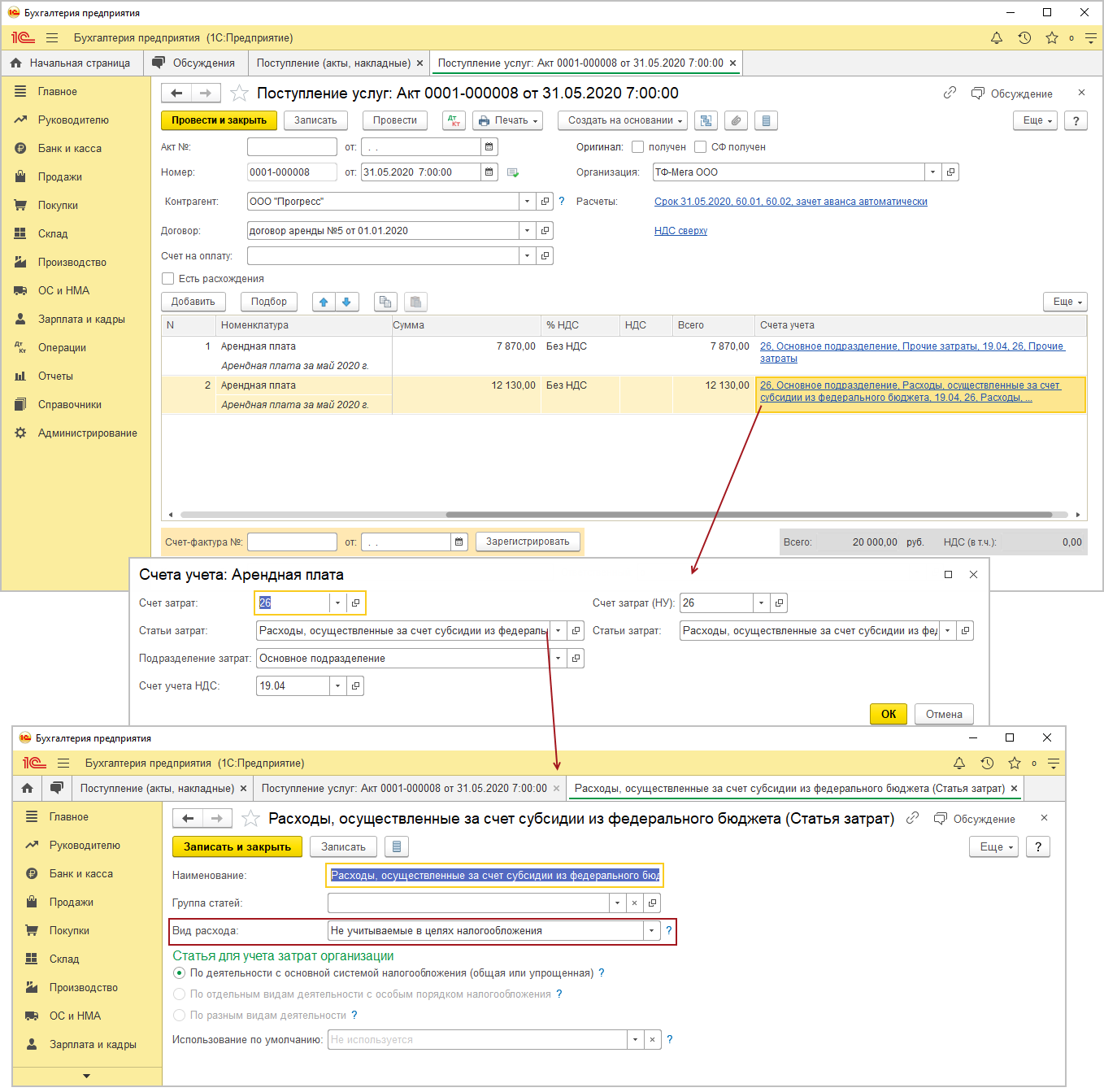Expand the Договор dropdown list
The width and height of the screenshot is (1104, 1092).
(527, 231)
